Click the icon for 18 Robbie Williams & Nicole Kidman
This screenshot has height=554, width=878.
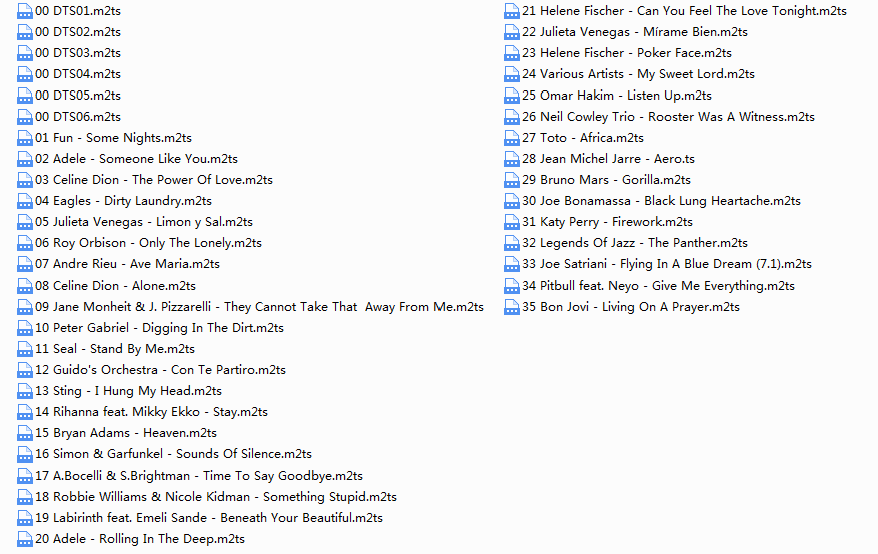[x=25, y=497]
